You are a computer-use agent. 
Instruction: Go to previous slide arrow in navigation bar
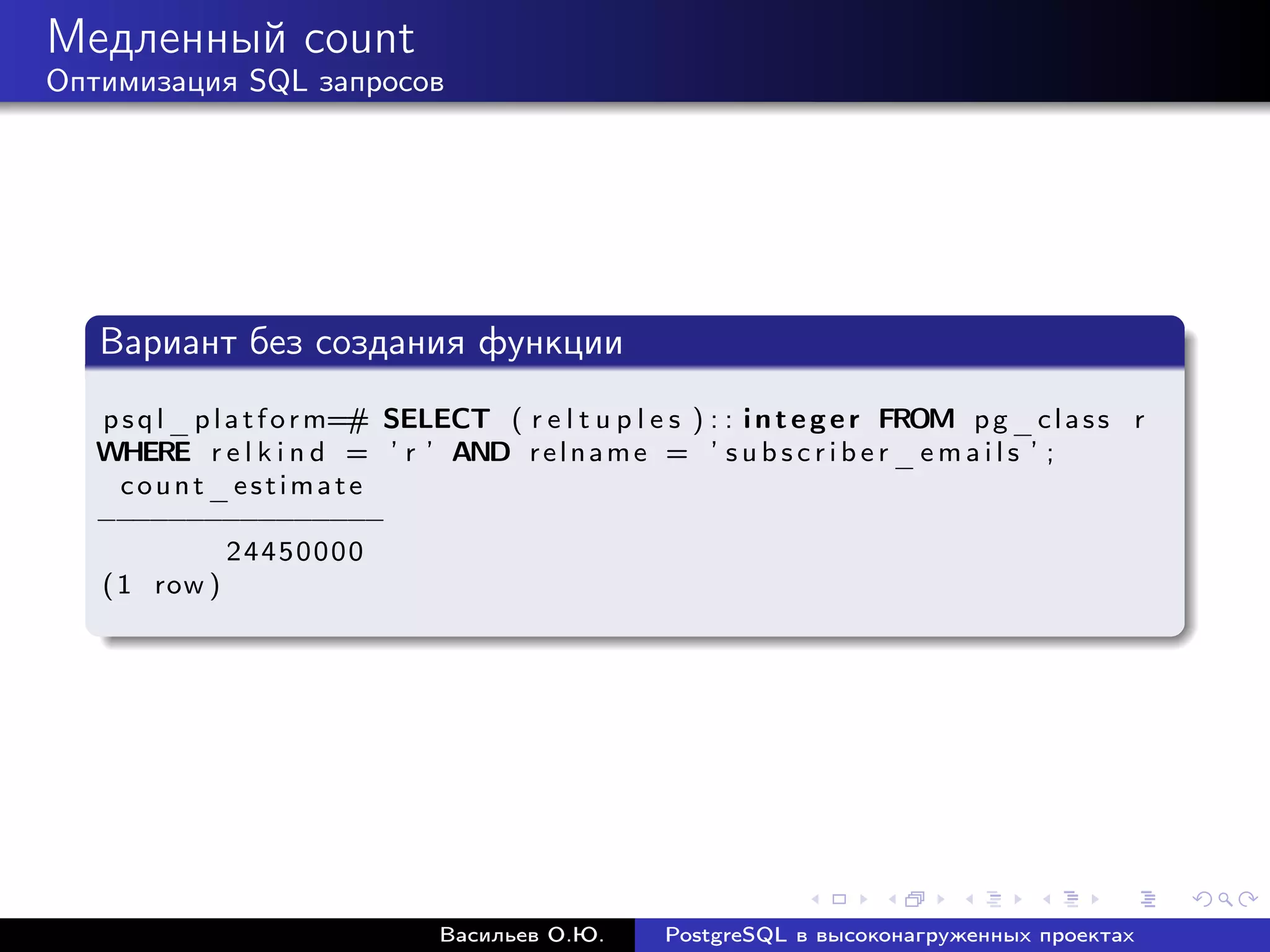coord(815,899)
